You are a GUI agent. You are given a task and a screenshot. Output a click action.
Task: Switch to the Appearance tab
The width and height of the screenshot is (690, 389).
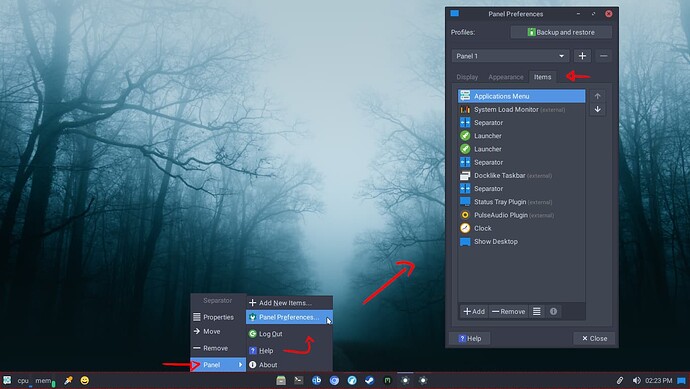click(x=506, y=77)
